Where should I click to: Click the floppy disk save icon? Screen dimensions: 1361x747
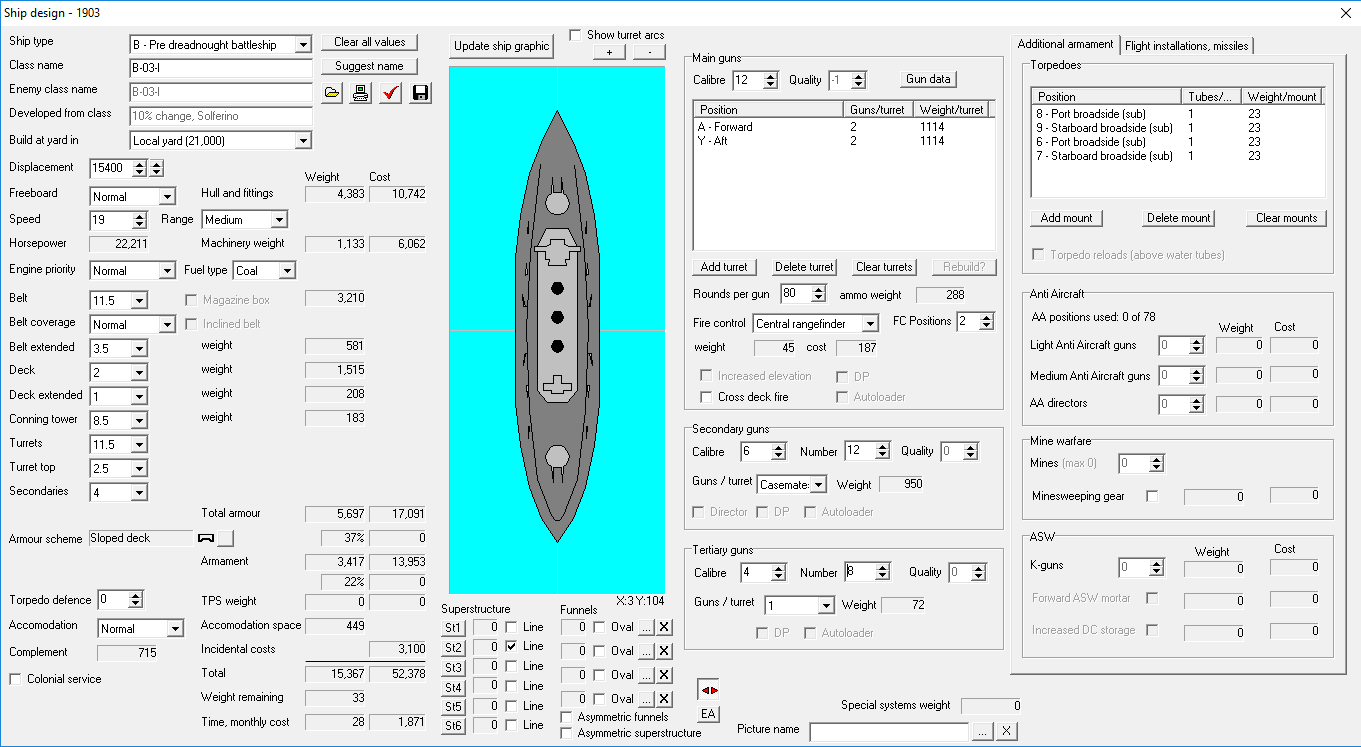point(420,93)
